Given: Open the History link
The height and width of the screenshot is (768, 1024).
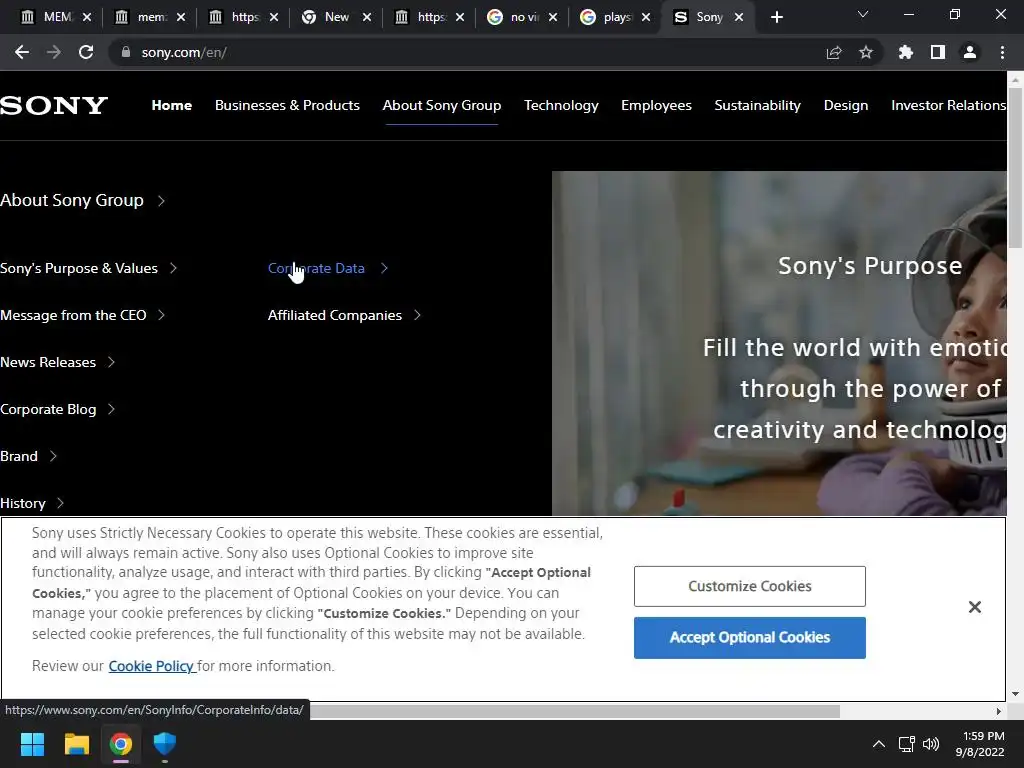Looking at the screenshot, I should coord(32,504).
